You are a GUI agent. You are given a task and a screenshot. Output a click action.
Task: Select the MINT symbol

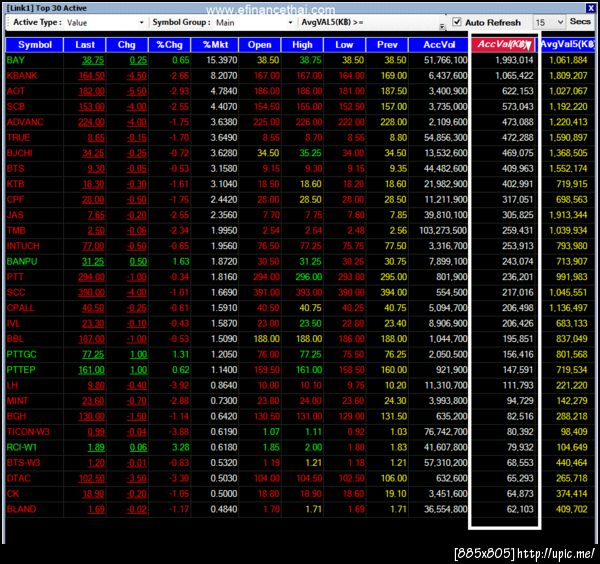tap(17, 401)
